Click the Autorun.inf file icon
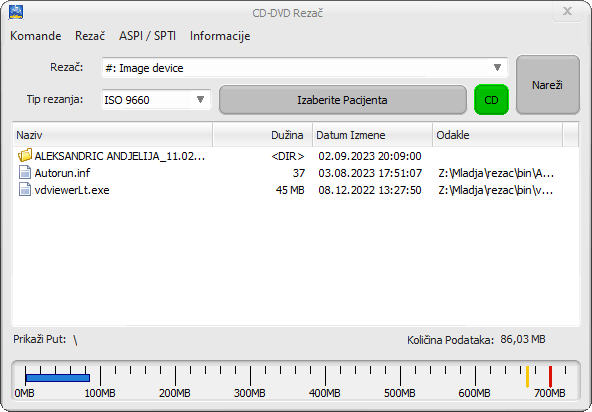This screenshot has width=592, height=412. pyautogui.click(x=25, y=173)
